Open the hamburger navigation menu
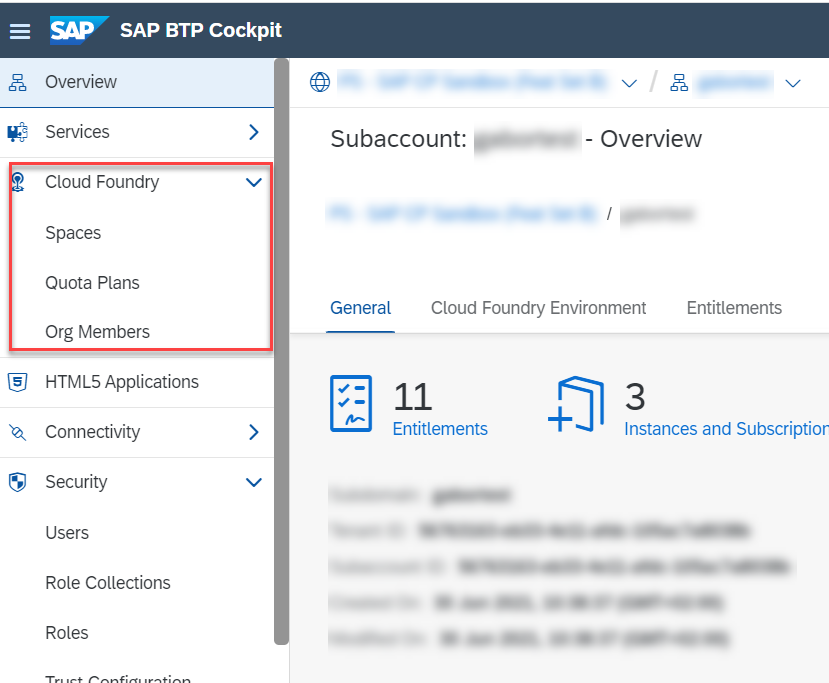 20,31
